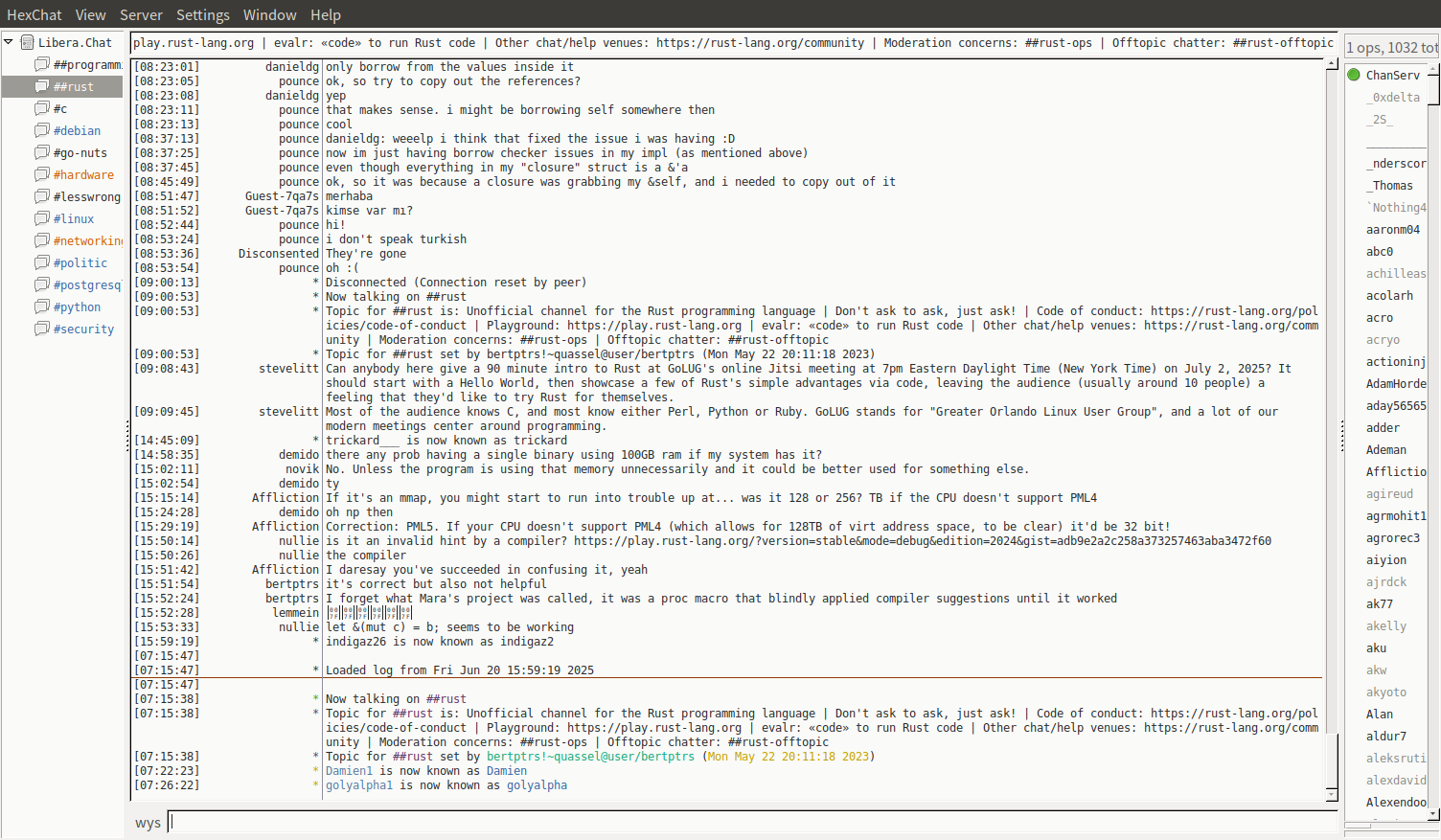
Task: Select ChanServ in the user list
Action: pyautogui.click(x=1393, y=75)
